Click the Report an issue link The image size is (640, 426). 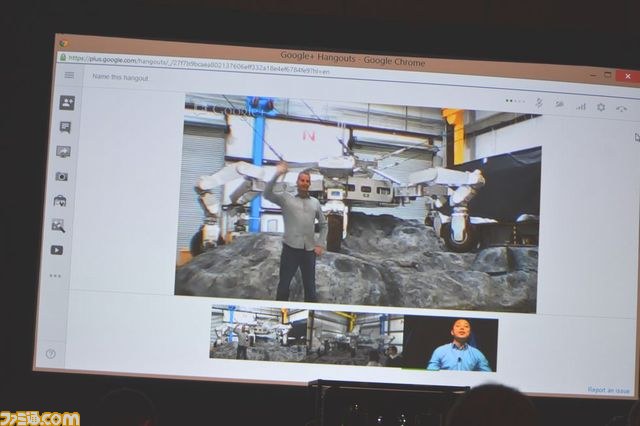(x=608, y=390)
